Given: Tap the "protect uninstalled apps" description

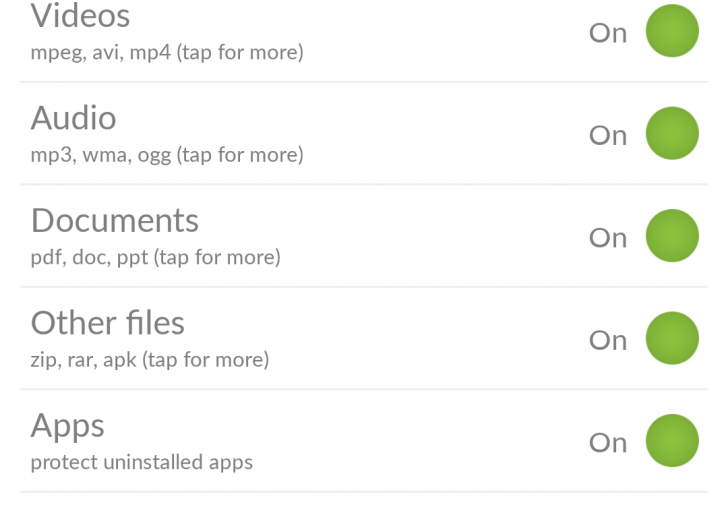Looking at the screenshot, I should point(142,462).
